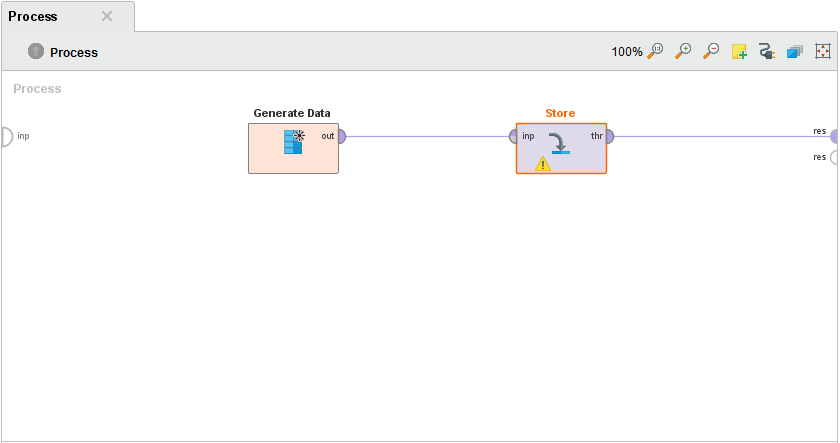Image resolution: width=840 pixels, height=443 pixels.
Task: Click the Process breadcrumb label
Action: point(74,52)
